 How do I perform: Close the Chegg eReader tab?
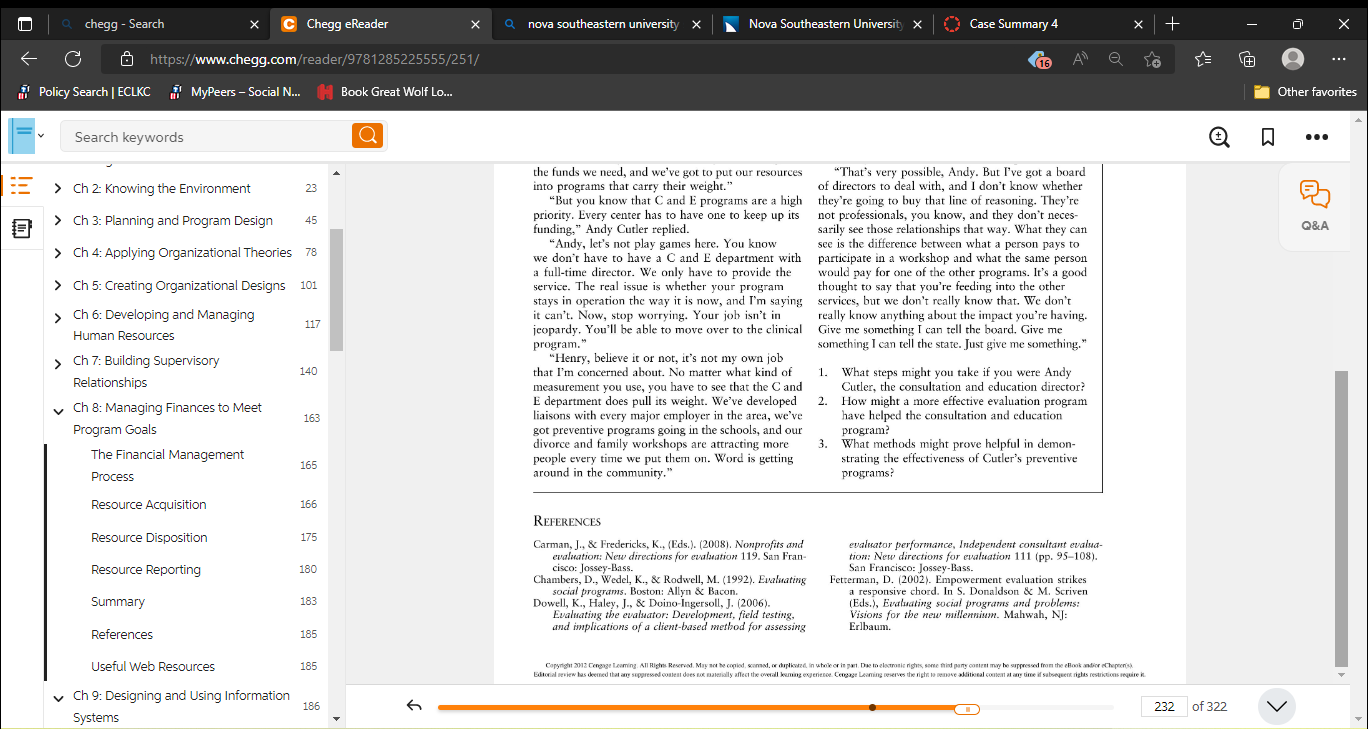point(475,24)
